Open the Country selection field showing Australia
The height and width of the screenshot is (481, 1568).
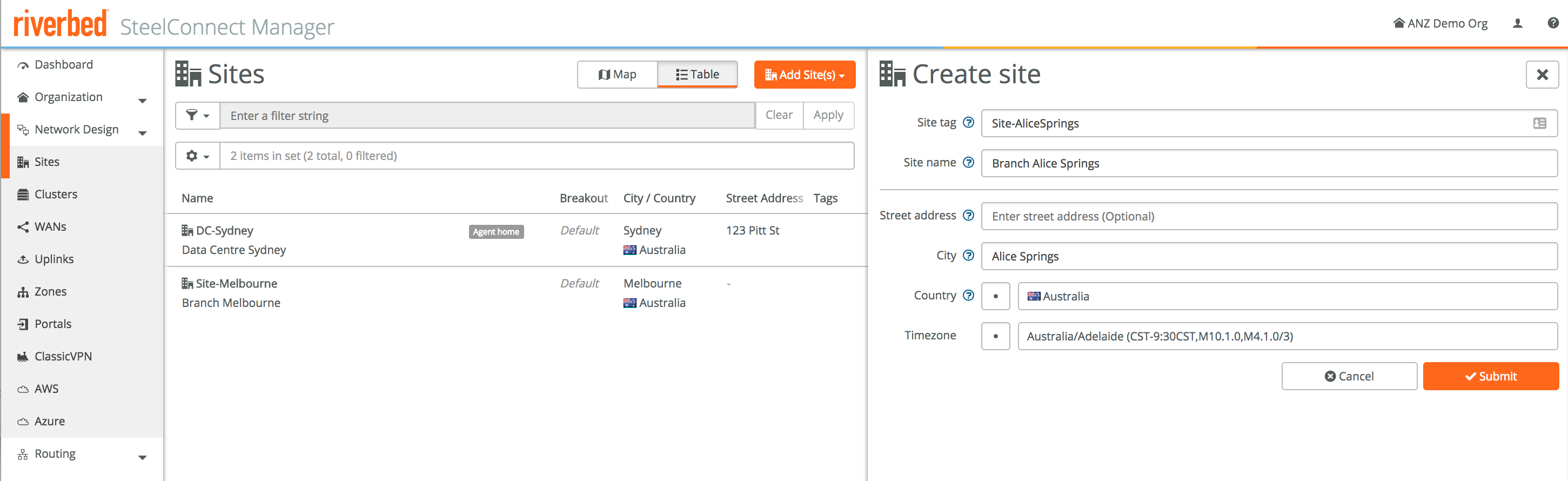tap(1288, 296)
